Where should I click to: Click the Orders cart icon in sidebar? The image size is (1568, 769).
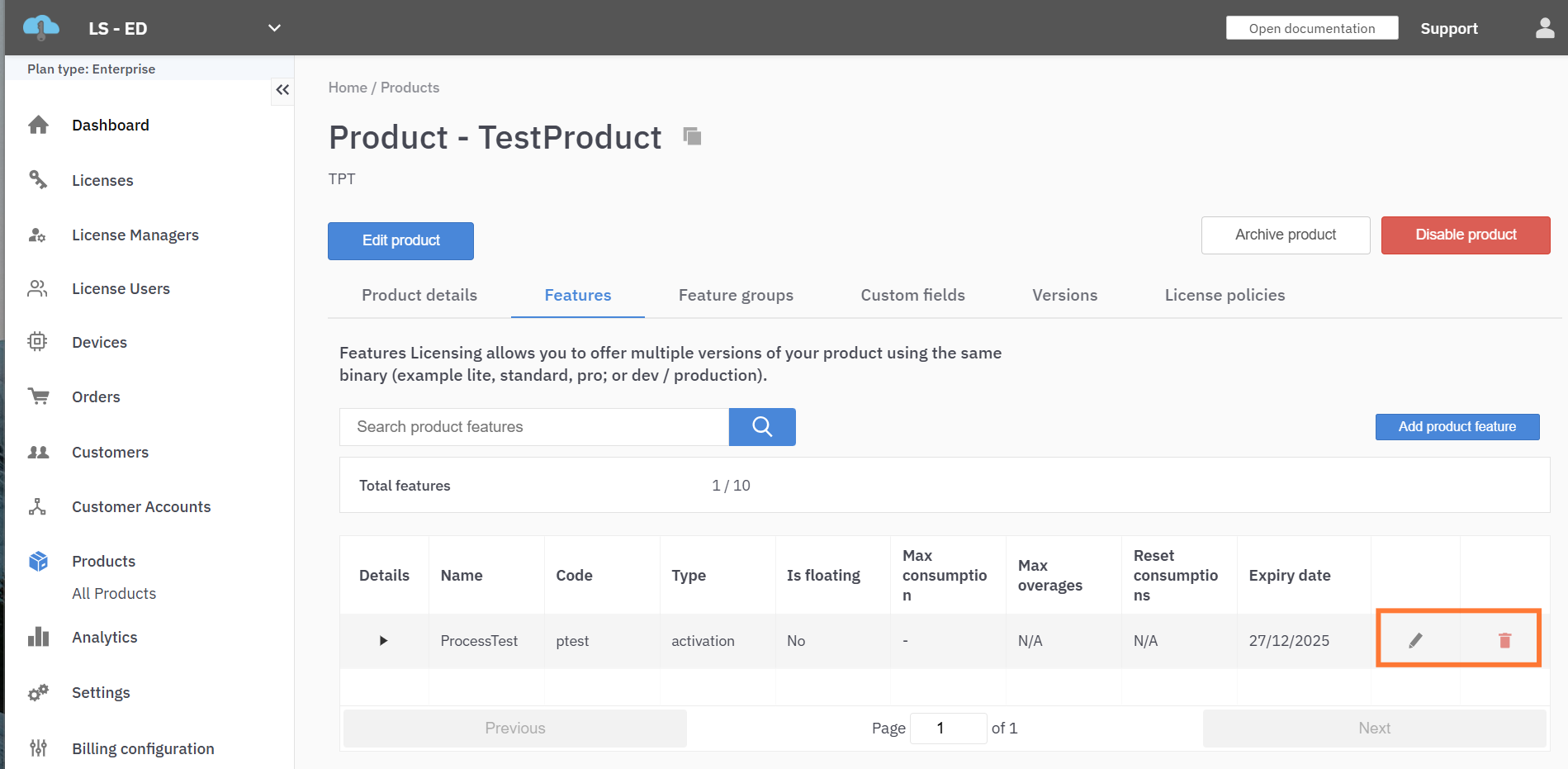38,396
